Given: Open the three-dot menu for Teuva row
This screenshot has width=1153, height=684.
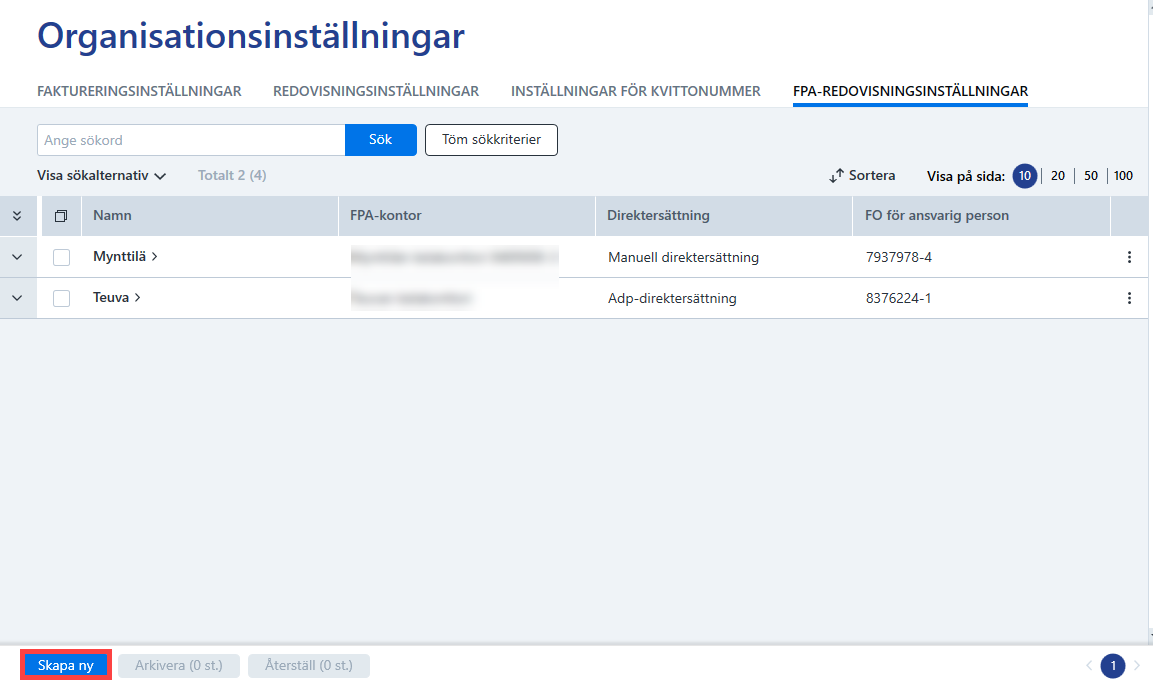Looking at the screenshot, I should [1129, 298].
